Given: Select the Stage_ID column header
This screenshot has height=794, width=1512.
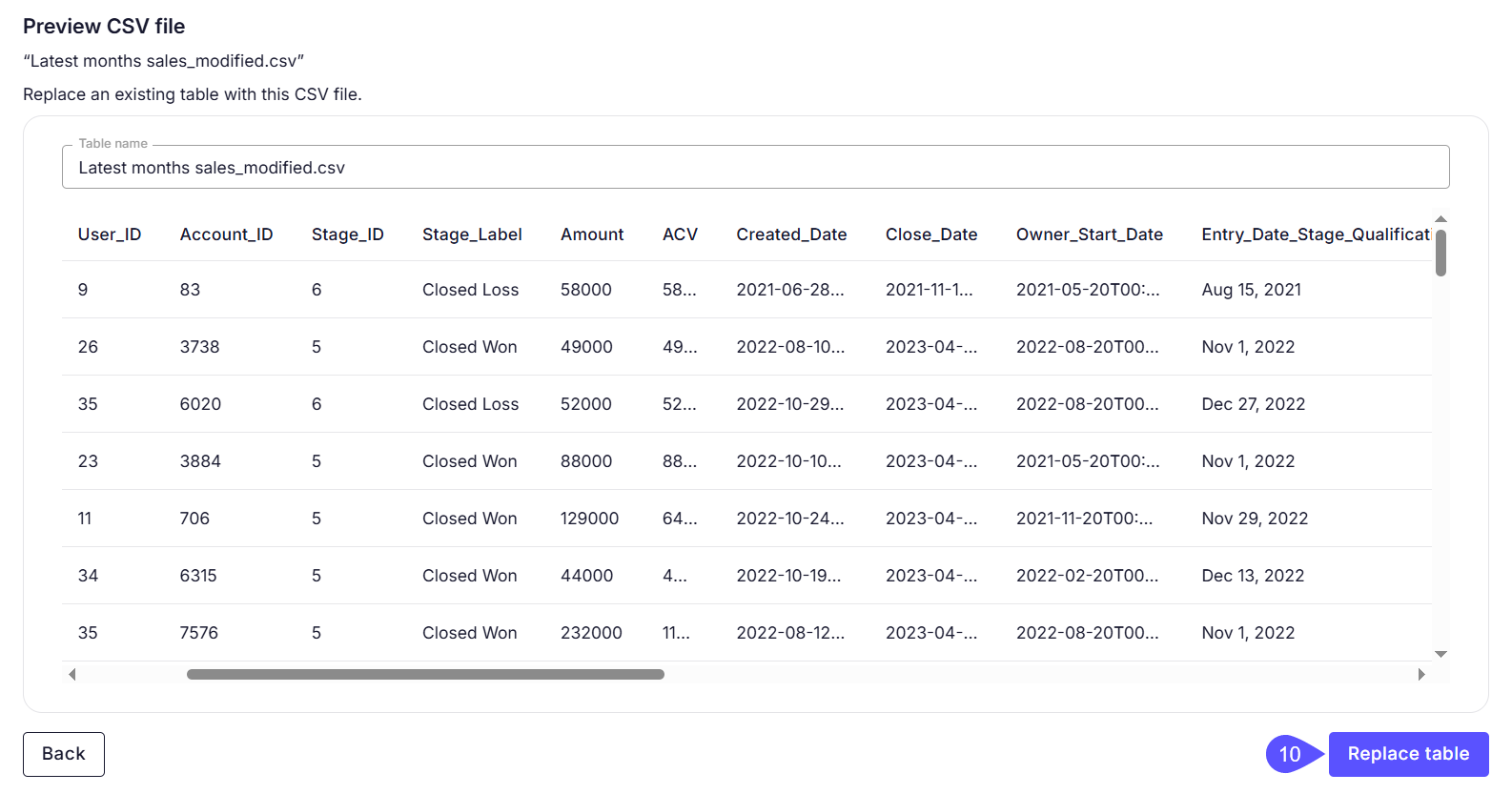Looking at the screenshot, I should click(348, 234).
